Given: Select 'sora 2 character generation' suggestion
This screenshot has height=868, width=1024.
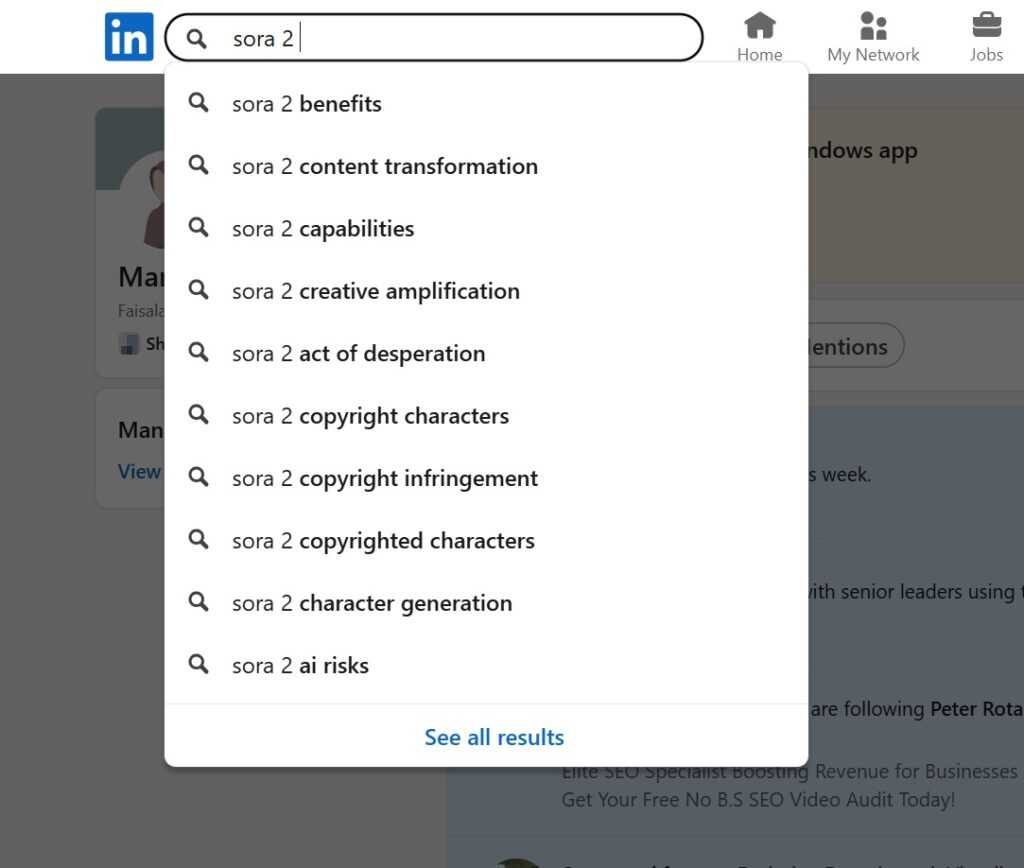Looking at the screenshot, I should tap(372, 603).
